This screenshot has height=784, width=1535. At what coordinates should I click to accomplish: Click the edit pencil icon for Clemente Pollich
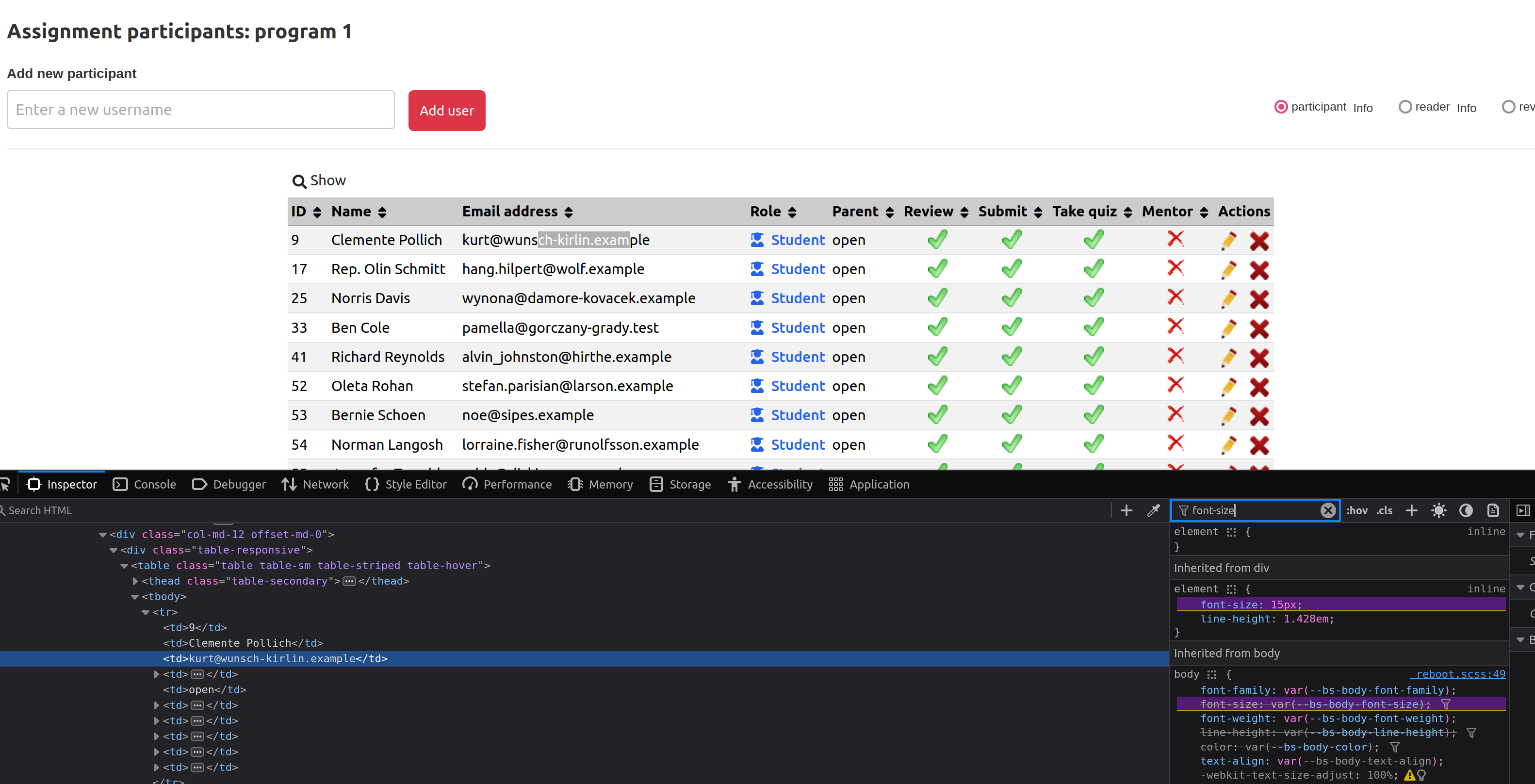1228,241
